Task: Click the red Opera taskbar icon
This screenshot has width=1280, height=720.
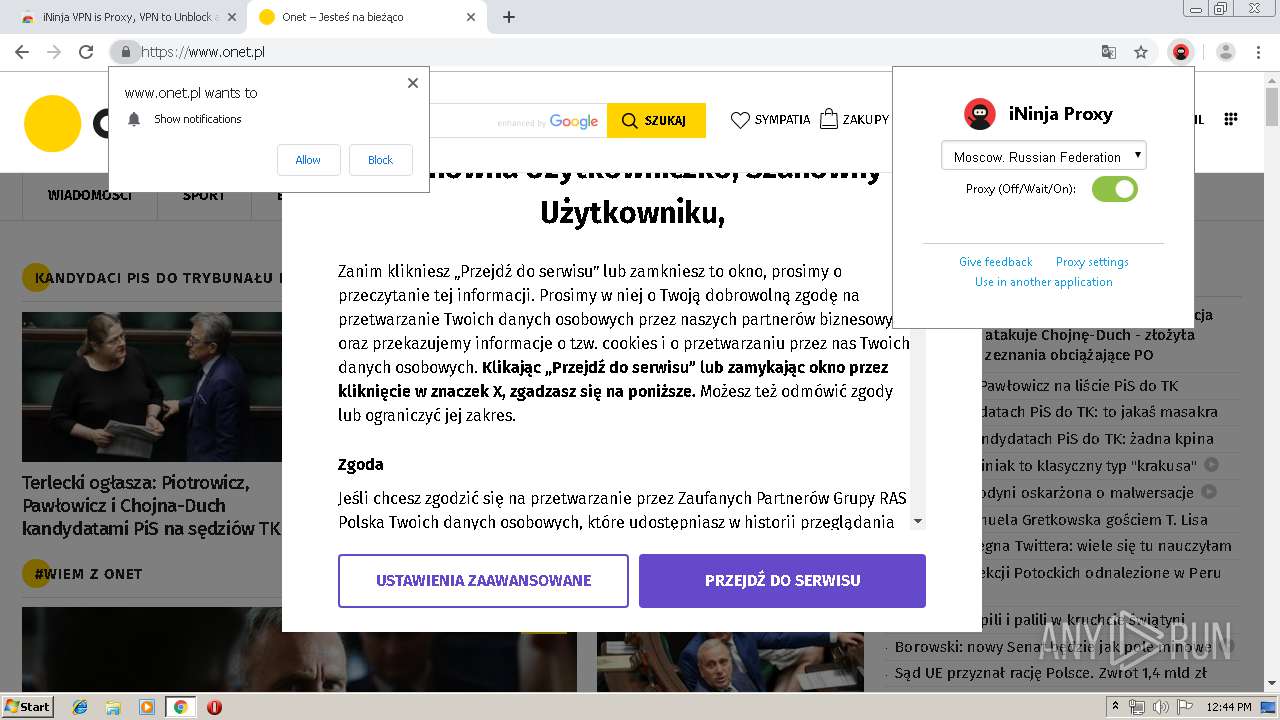Action: coord(214,707)
